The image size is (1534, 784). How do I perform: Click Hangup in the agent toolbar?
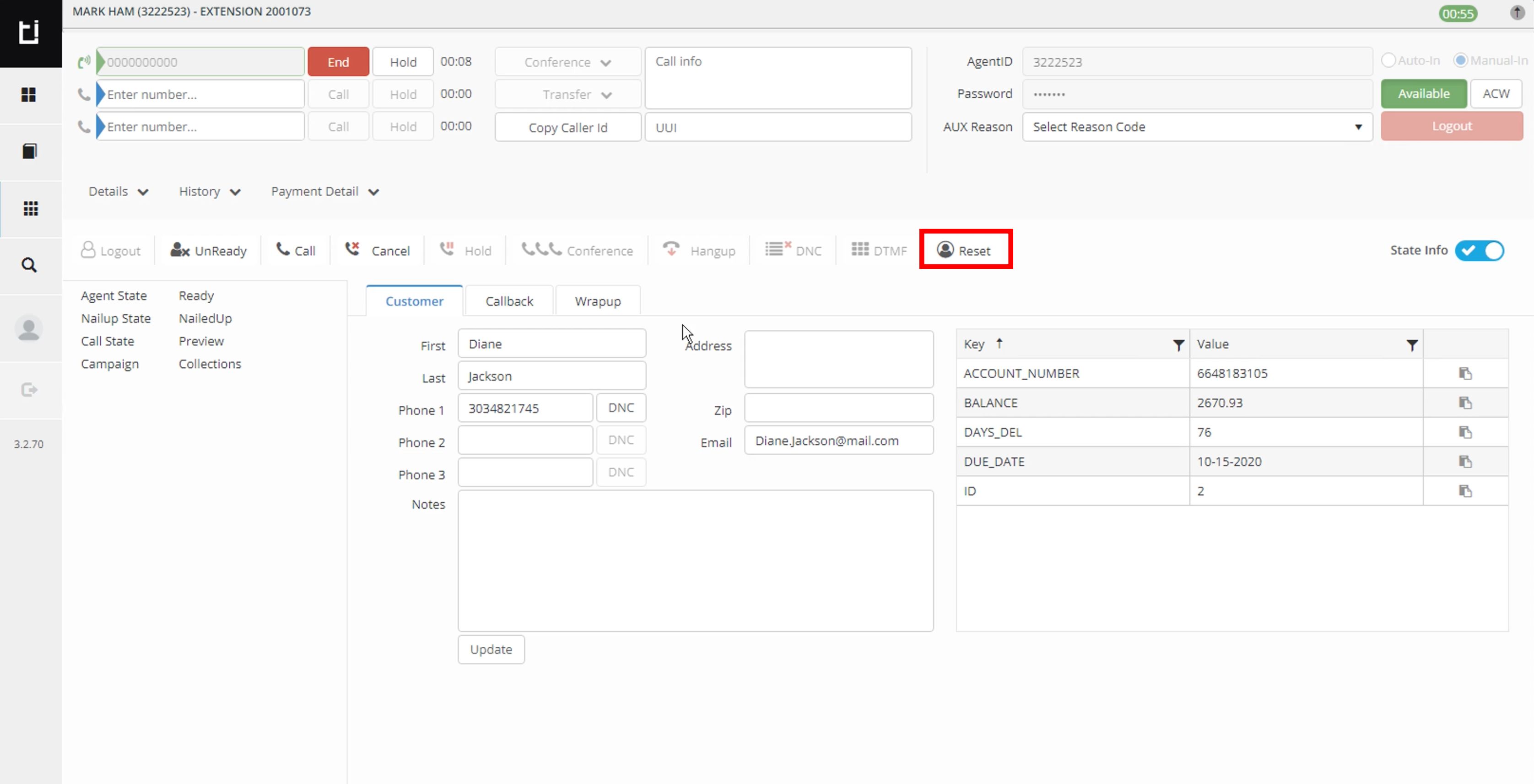699,251
